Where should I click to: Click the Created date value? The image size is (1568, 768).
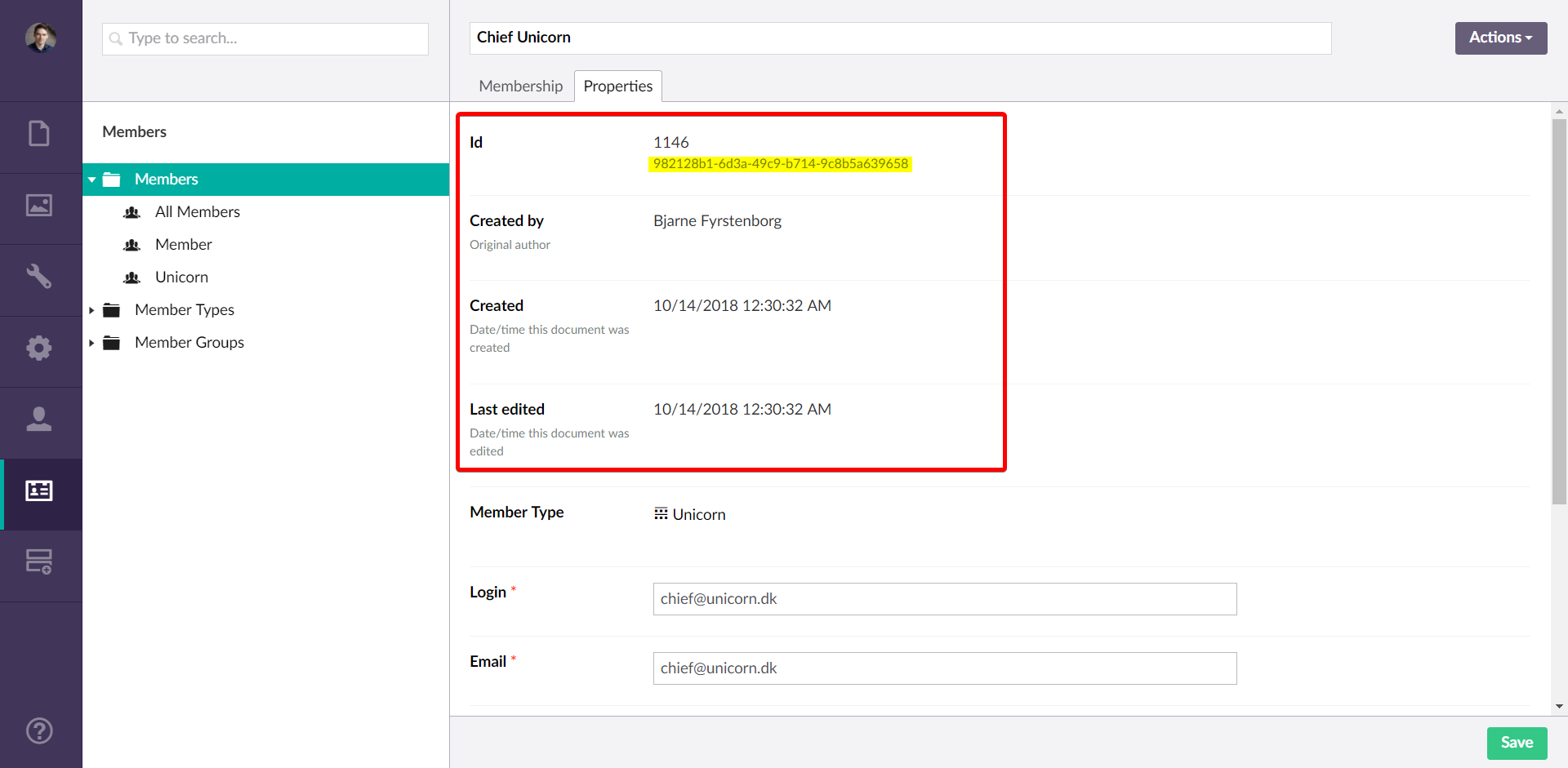click(x=742, y=305)
